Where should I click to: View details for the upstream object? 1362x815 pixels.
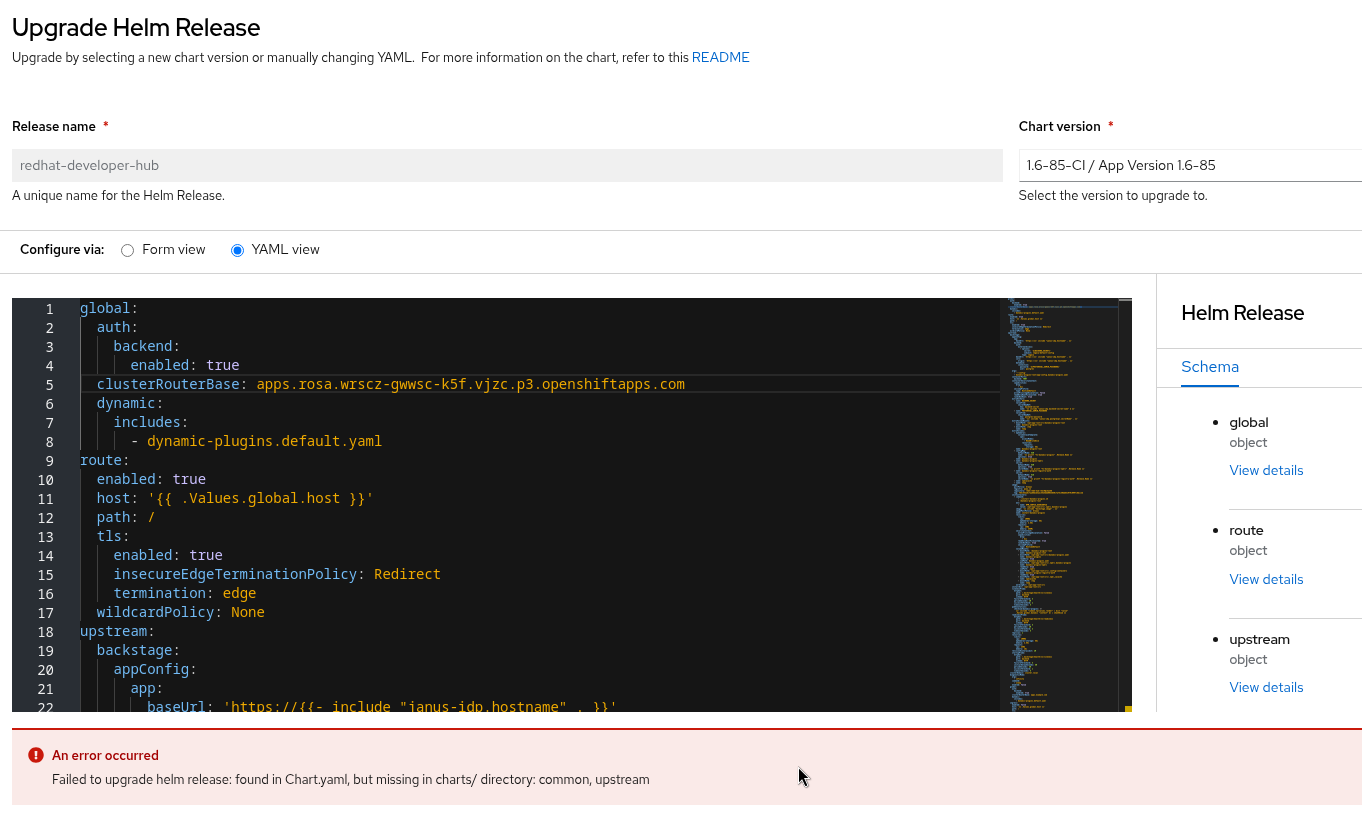click(1265, 688)
